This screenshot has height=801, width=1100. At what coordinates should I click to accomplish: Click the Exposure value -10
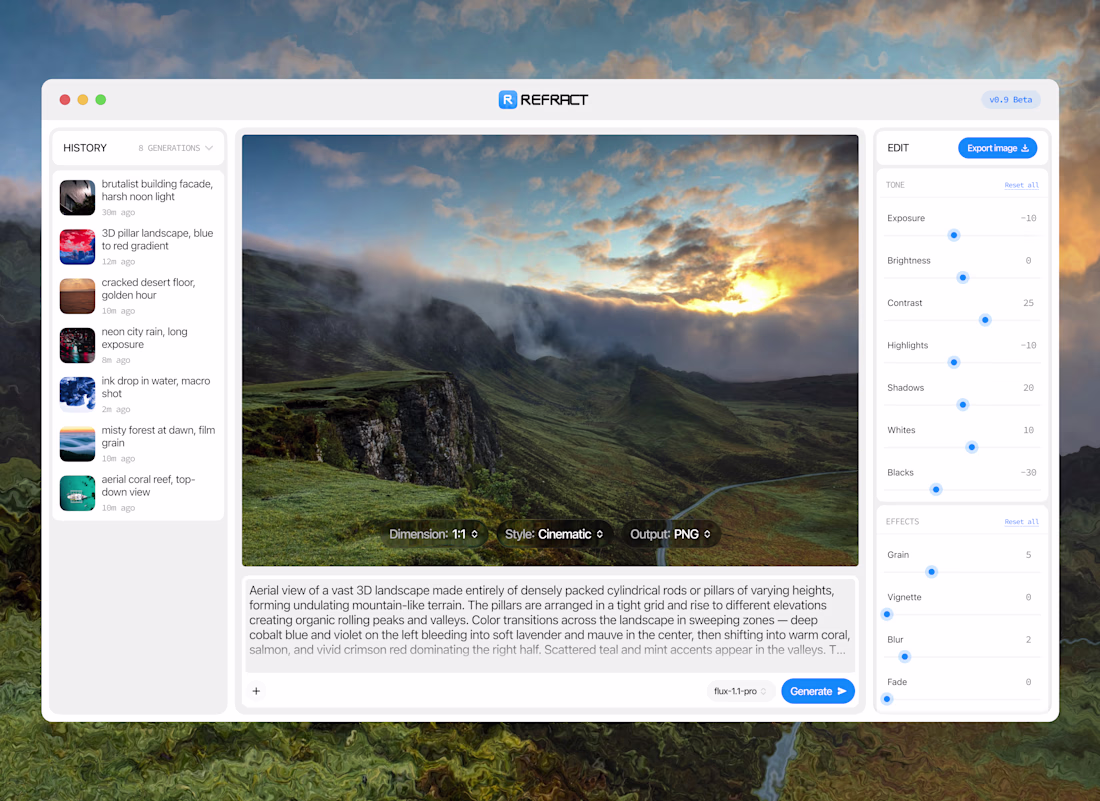tap(1028, 218)
